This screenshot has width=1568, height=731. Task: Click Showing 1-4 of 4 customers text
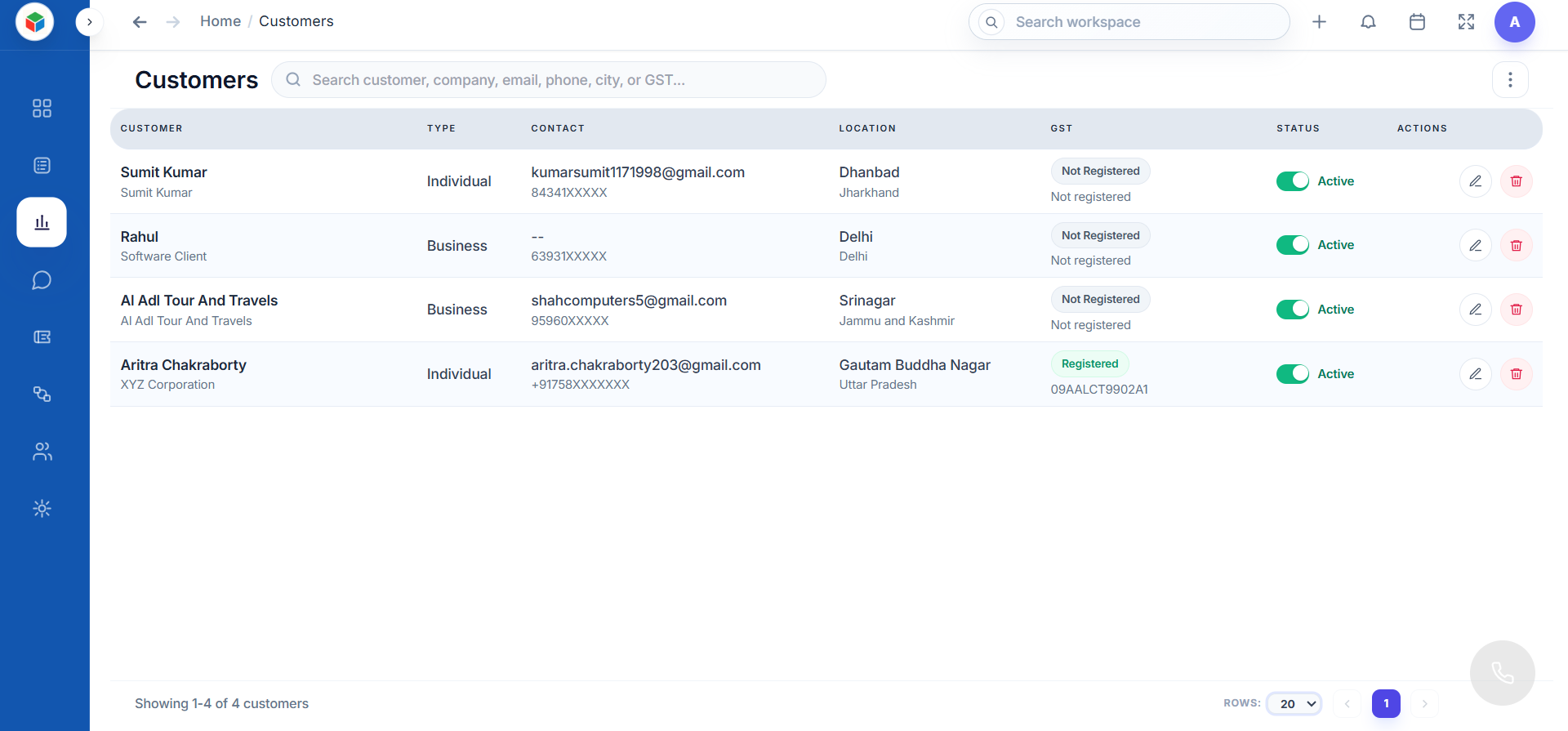tap(221, 703)
